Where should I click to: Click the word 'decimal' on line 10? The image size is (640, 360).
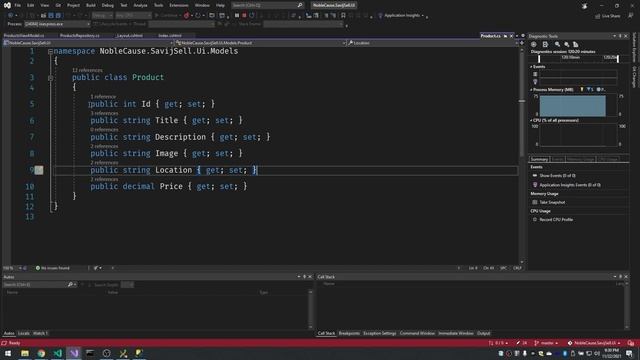click(138, 186)
